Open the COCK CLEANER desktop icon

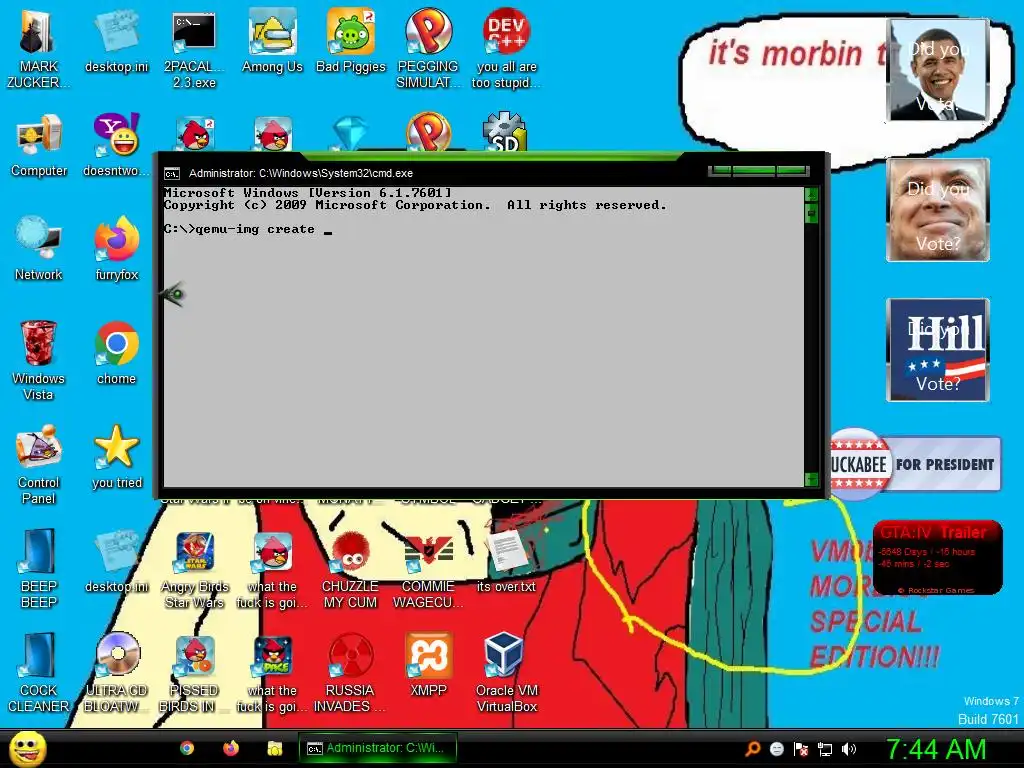(39, 673)
